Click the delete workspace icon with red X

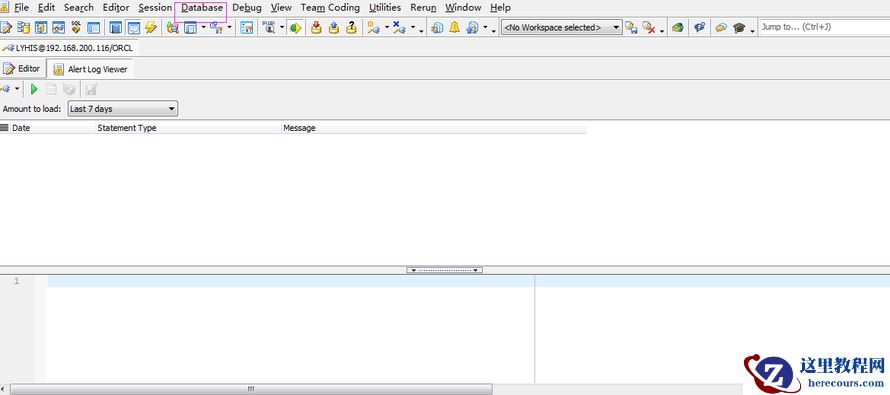pyautogui.click(x=649, y=27)
